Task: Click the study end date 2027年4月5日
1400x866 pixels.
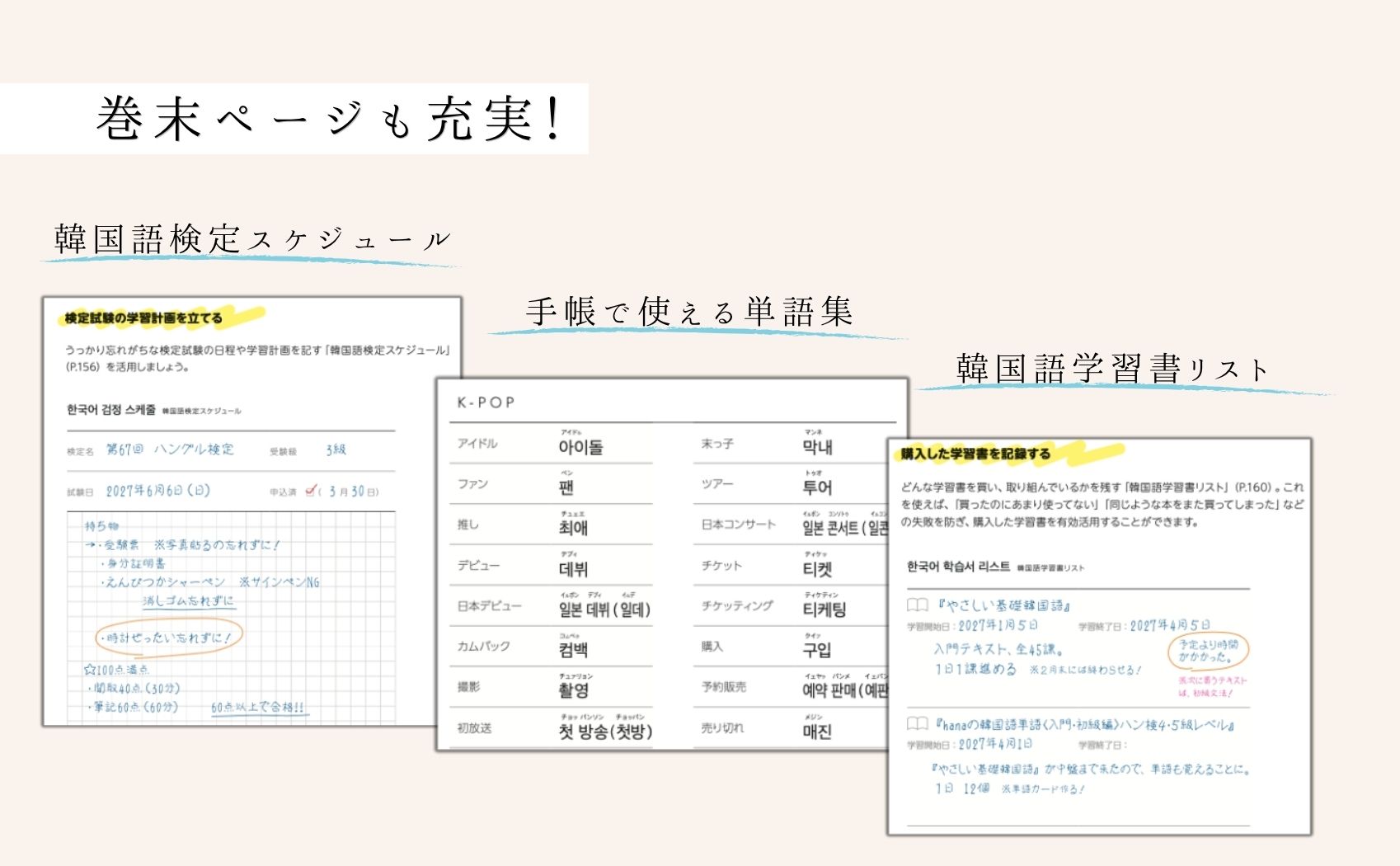Action: click(1169, 625)
